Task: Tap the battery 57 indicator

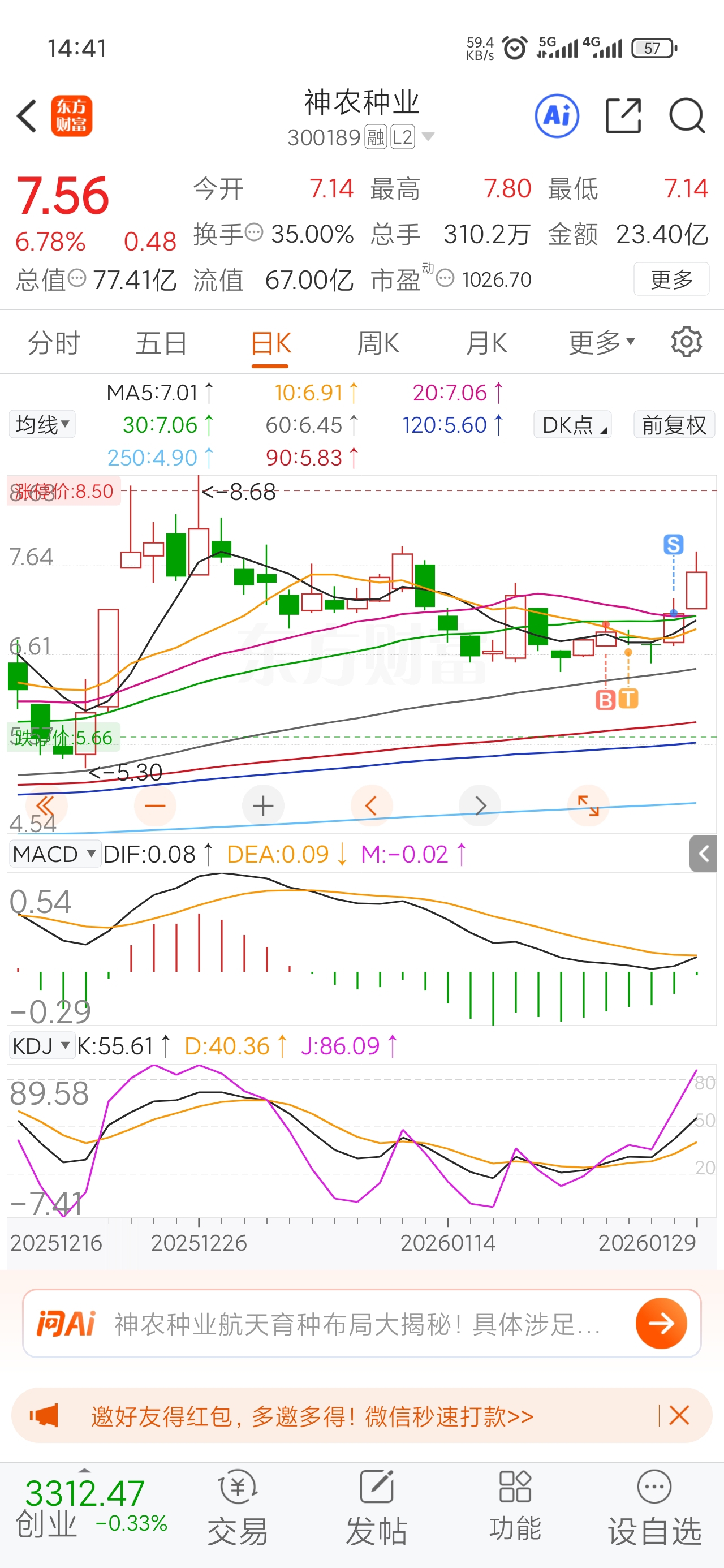Action: pyautogui.click(x=654, y=48)
